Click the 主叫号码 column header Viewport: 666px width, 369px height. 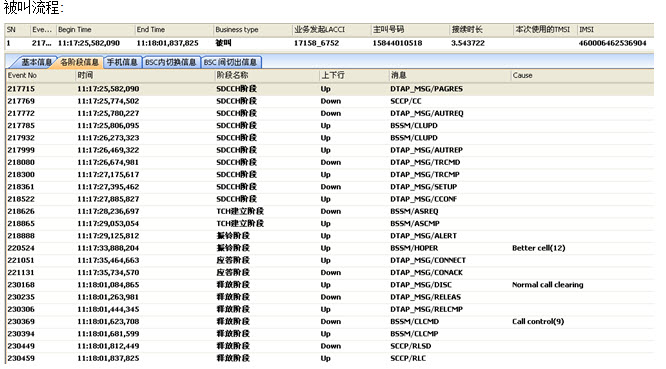click(410, 30)
